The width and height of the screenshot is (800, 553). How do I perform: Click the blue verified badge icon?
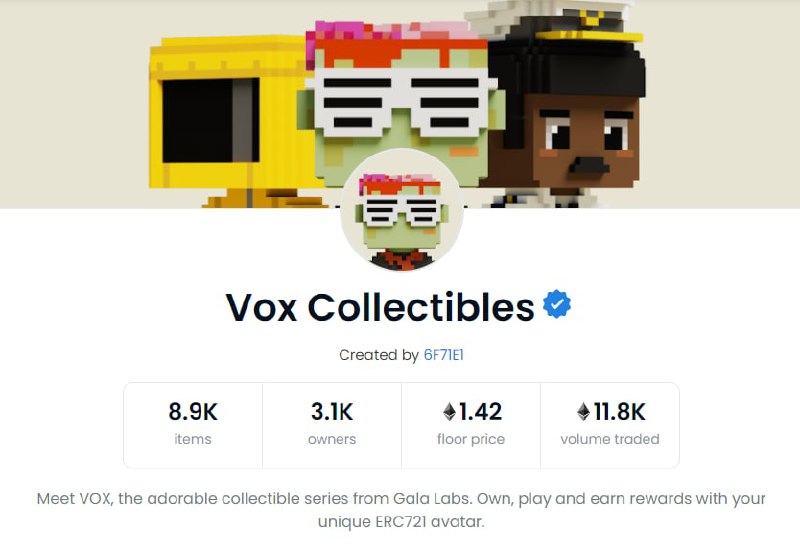tap(557, 305)
